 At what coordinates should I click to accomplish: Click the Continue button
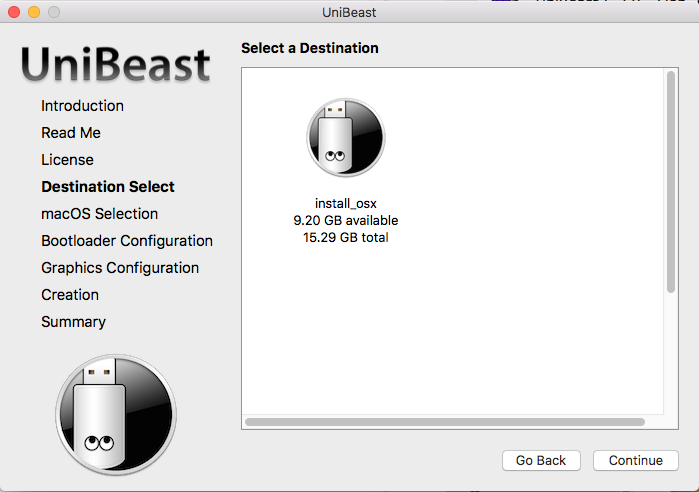coord(635,460)
